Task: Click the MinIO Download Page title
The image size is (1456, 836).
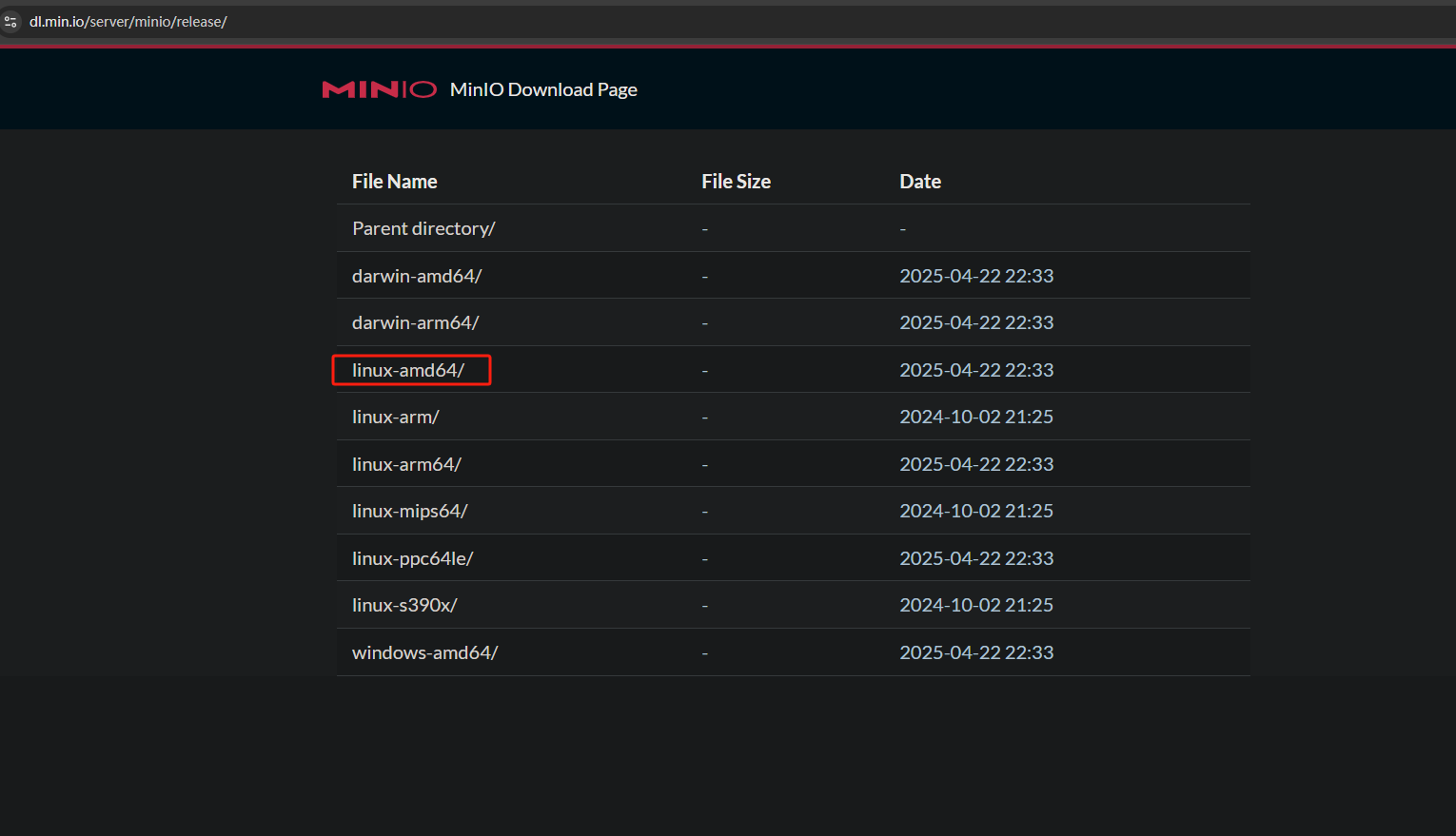Action: point(543,89)
